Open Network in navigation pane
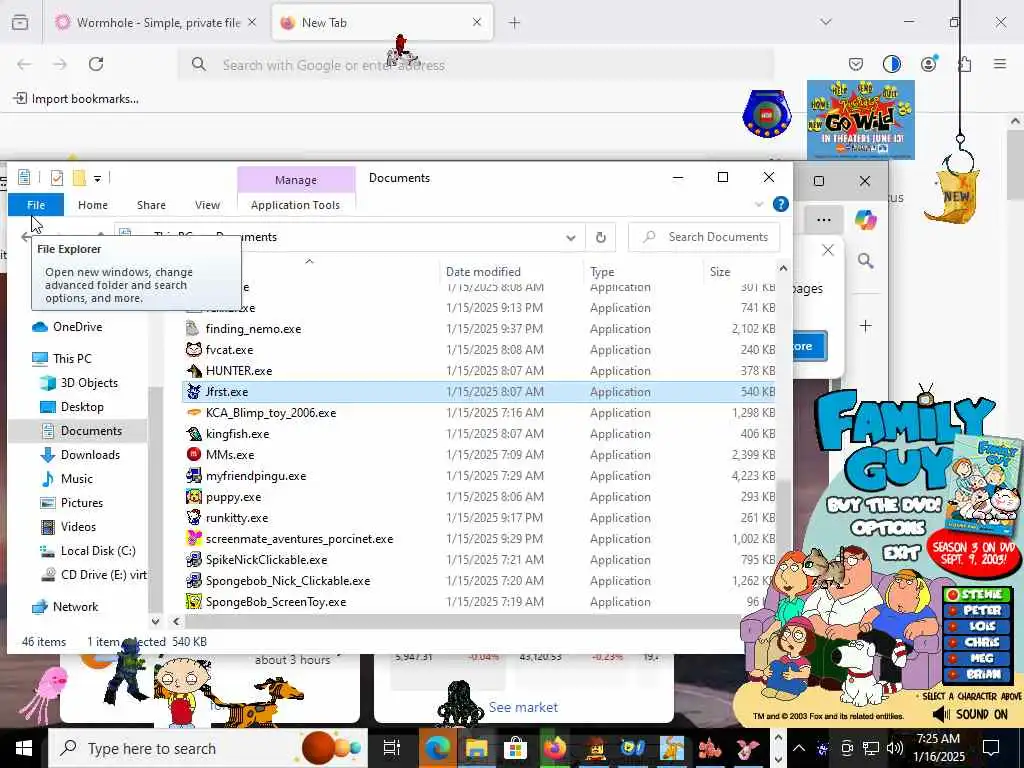 pyautogui.click(x=75, y=607)
